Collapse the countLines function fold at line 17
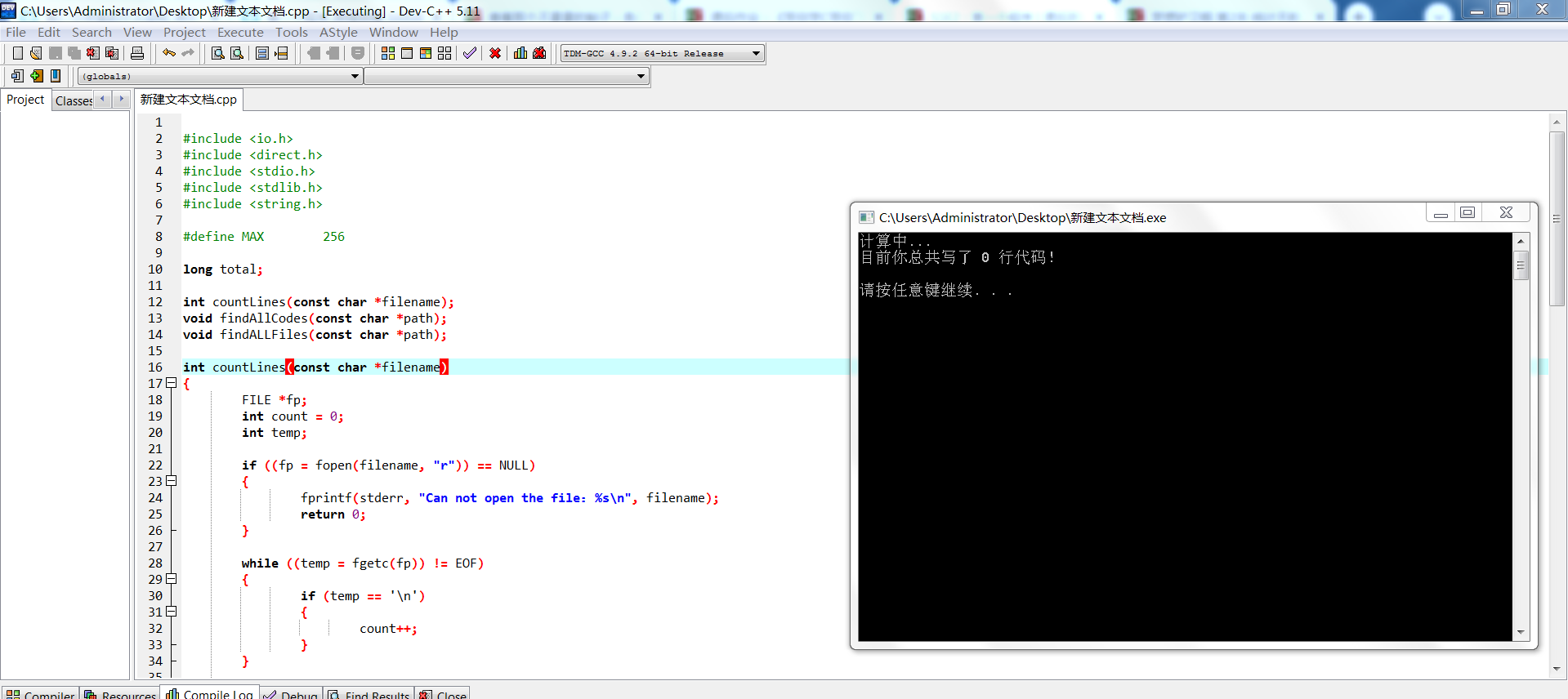This screenshot has height=699, width=1568. click(x=172, y=383)
